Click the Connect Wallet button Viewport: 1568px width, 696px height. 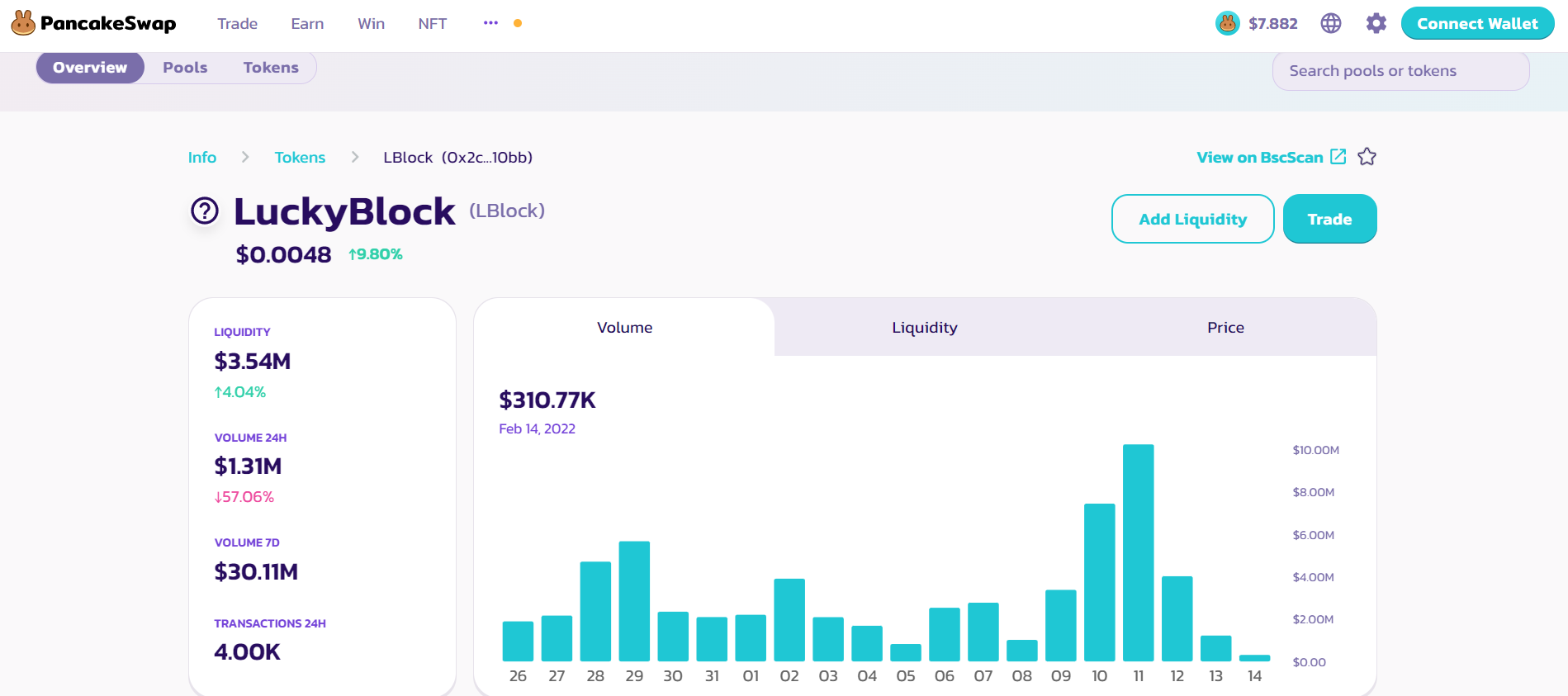[x=1477, y=23]
